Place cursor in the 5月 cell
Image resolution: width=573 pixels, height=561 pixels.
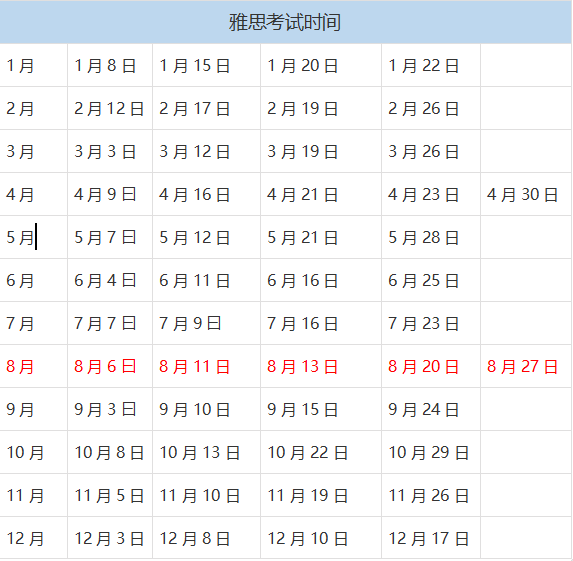click(33, 238)
